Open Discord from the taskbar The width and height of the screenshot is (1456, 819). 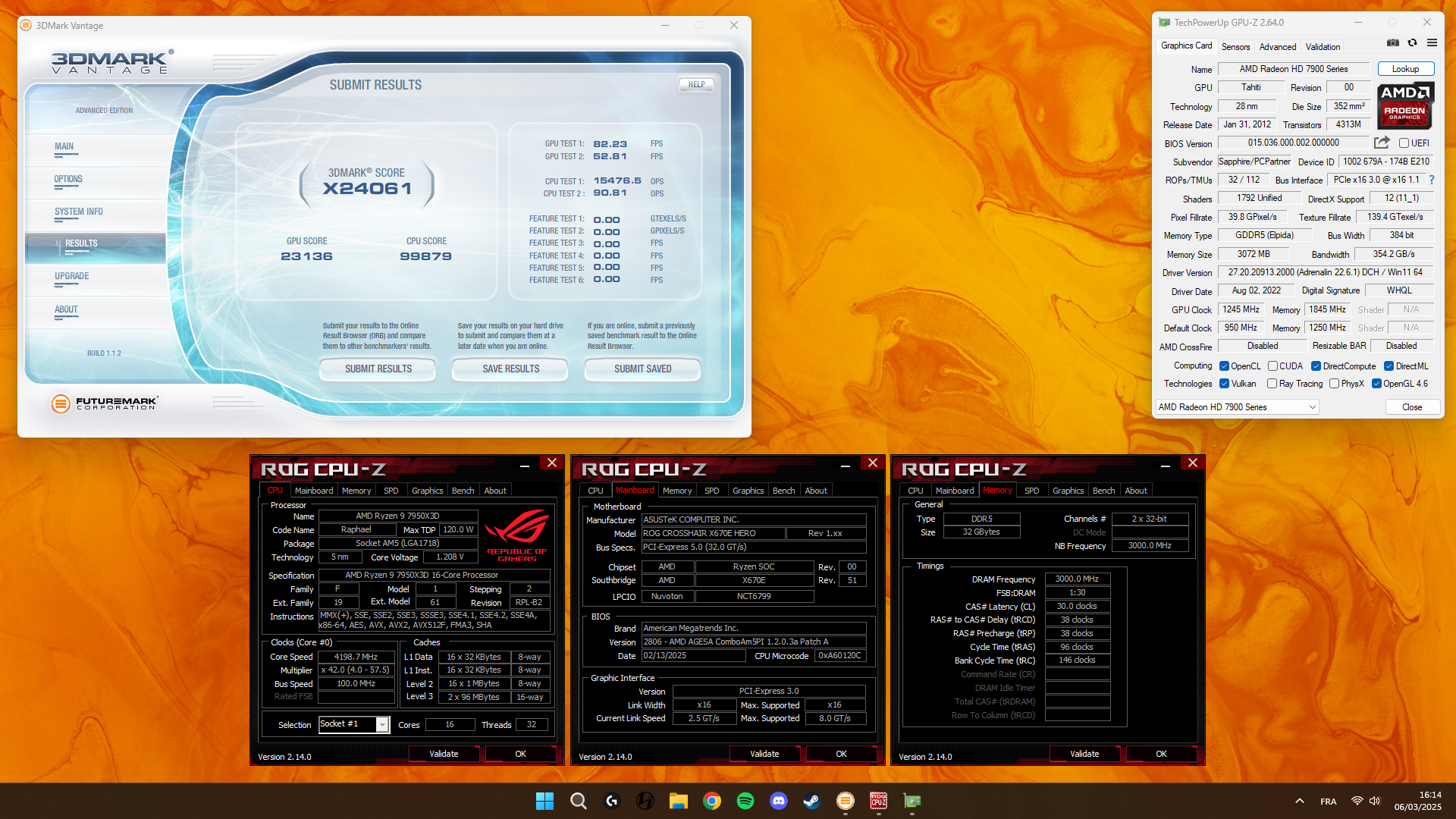click(778, 801)
